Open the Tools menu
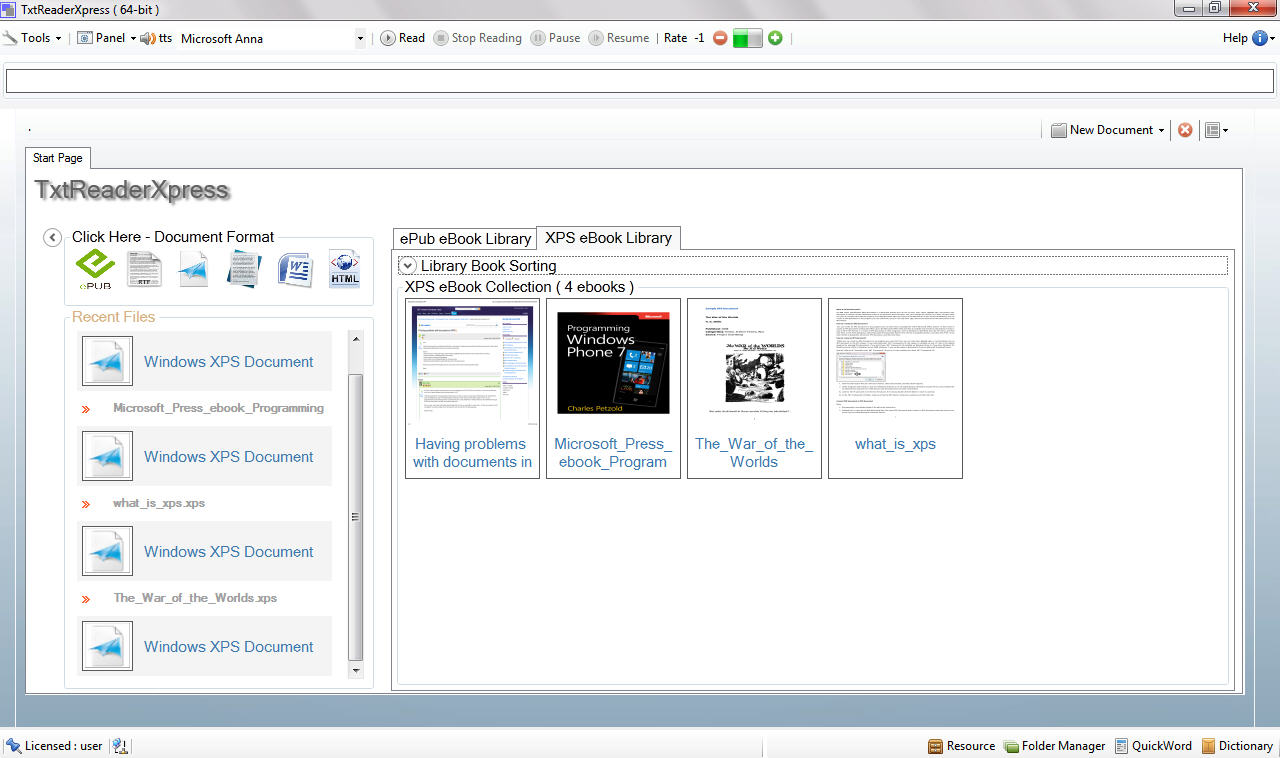 click(x=33, y=38)
